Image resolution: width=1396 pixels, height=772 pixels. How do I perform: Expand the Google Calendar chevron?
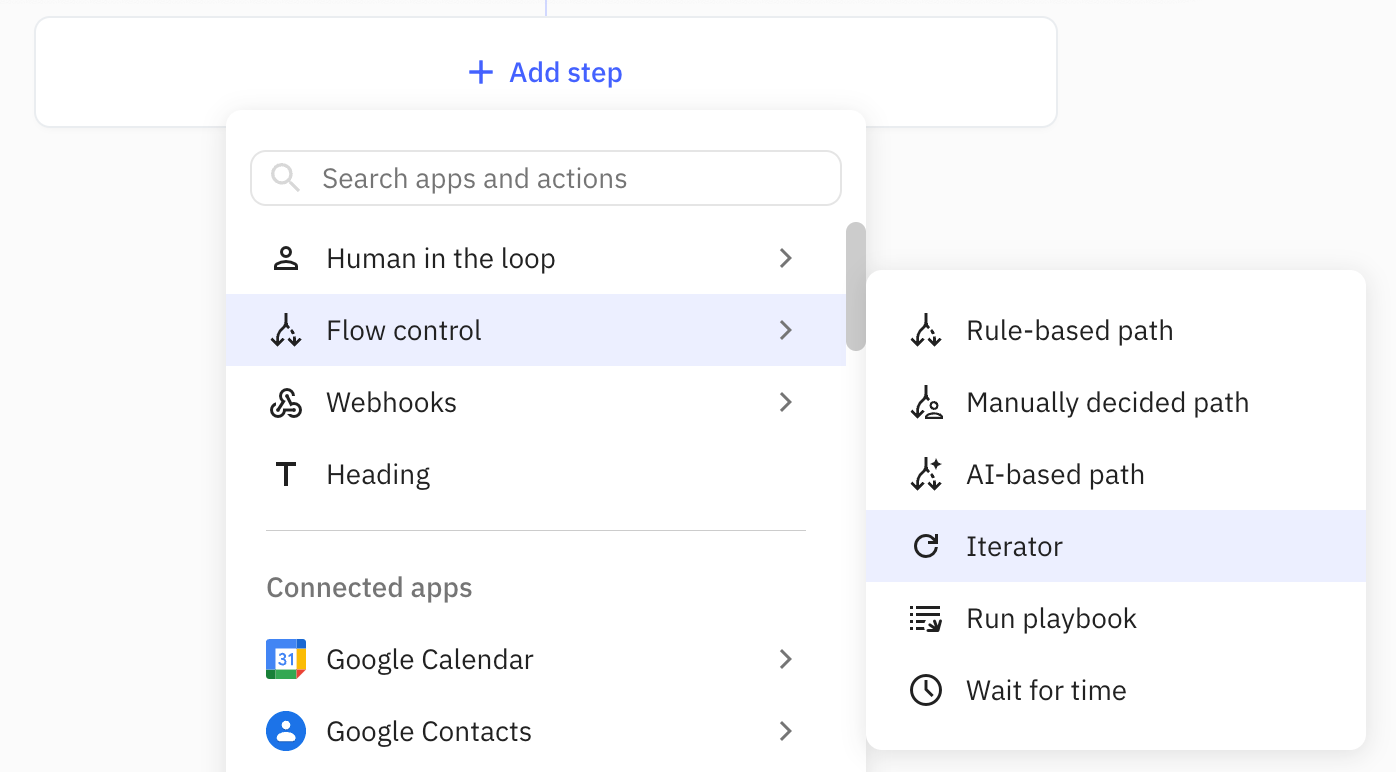[786, 659]
